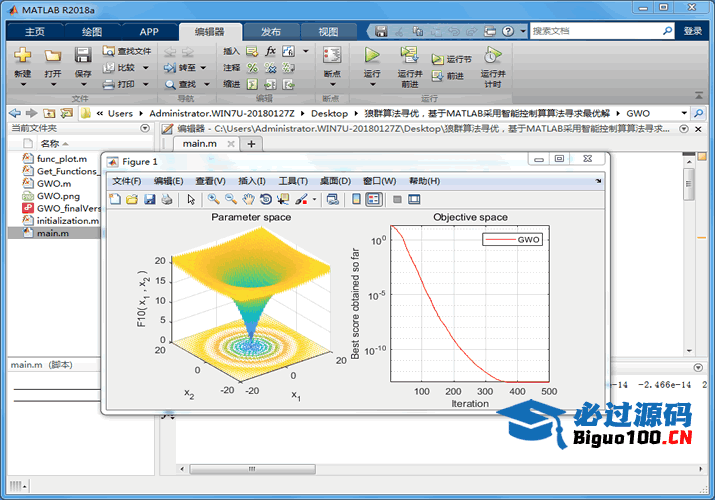Click Login (登录) button
The image size is (715, 500).
pos(693,31)
